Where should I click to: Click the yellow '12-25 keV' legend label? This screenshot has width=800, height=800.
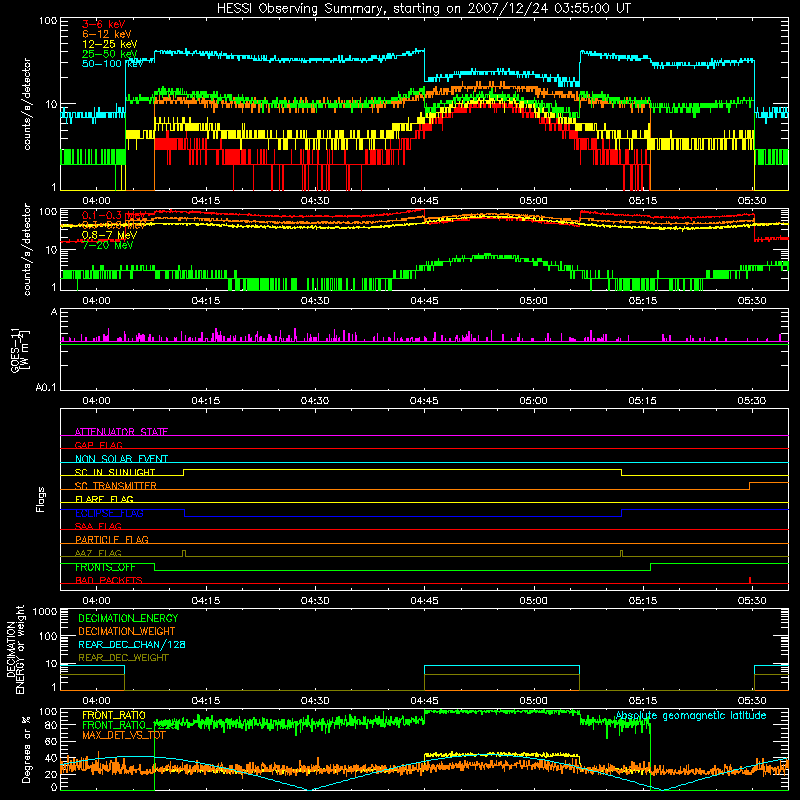[x=110, y=44]
